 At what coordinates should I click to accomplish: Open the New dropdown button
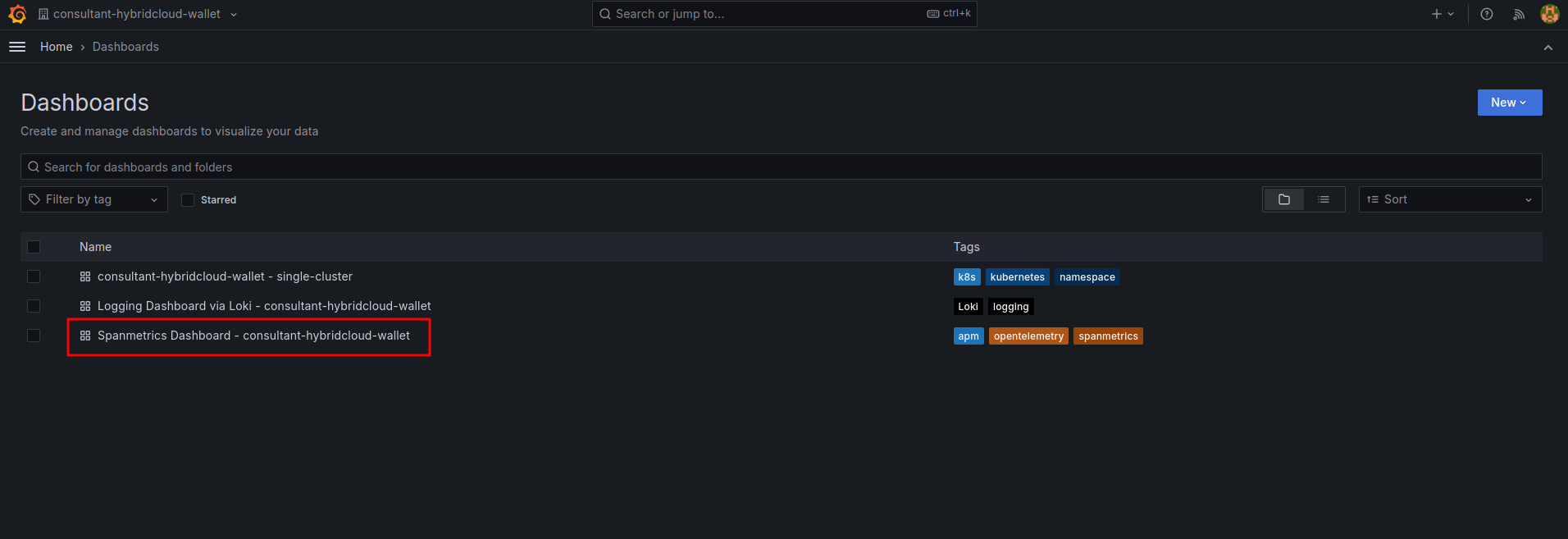(x=1510, y=103)
